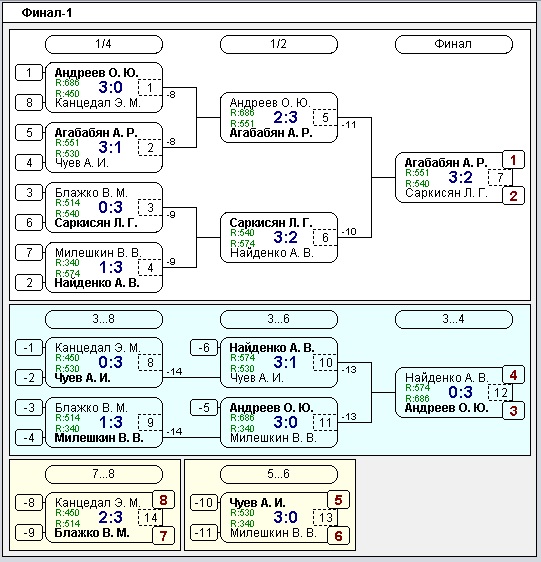
Task: Open match number 1 dashed box
Action: [x=150, y=87]
